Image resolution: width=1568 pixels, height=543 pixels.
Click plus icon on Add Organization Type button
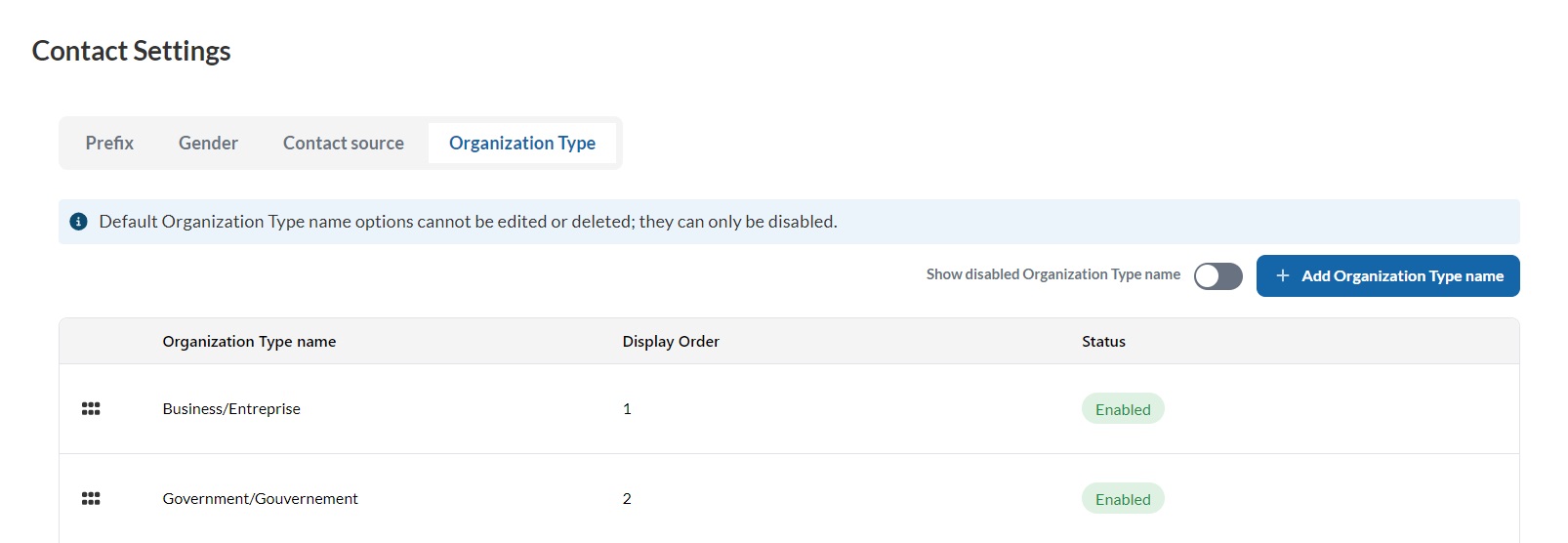pyautogui.click(x=1283, y=276)
